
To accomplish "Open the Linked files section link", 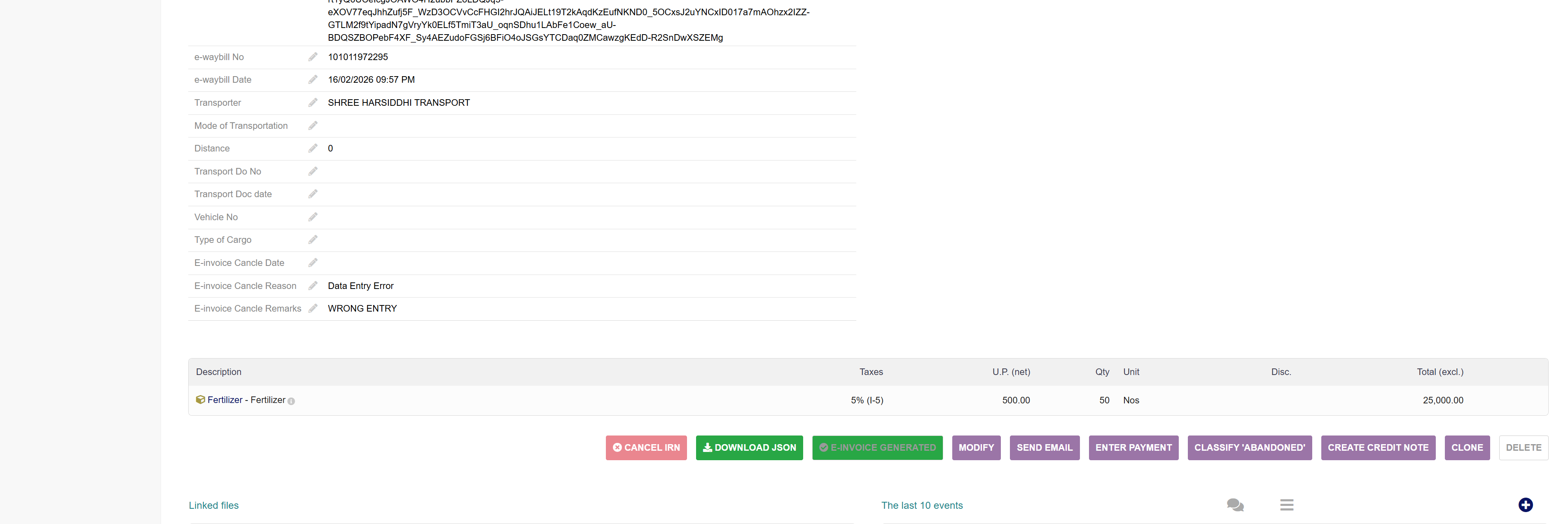I will pyautogui.click(x=214, y=505).
